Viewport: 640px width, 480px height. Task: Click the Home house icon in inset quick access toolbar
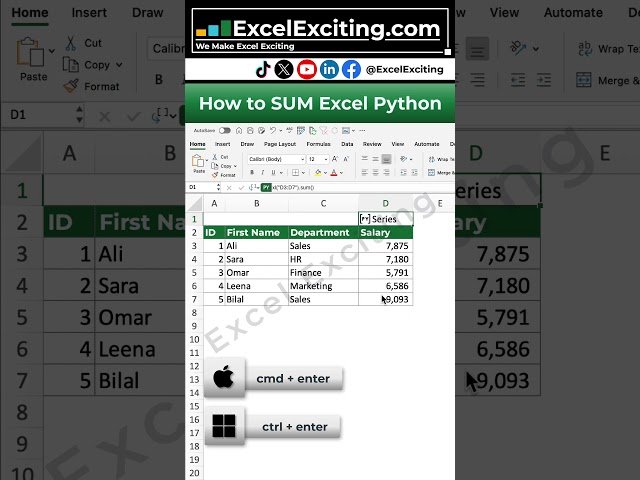[x=239, y=131]
